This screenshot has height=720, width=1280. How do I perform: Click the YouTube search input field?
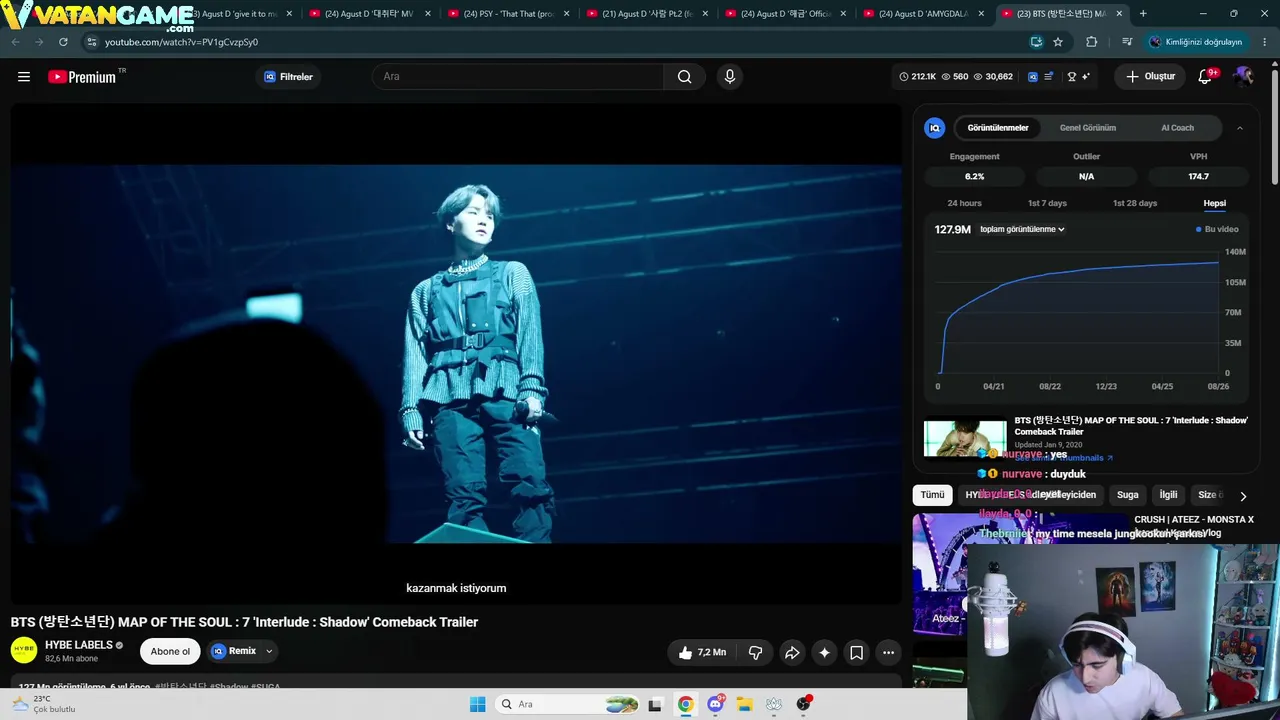[x=517, y=77]
